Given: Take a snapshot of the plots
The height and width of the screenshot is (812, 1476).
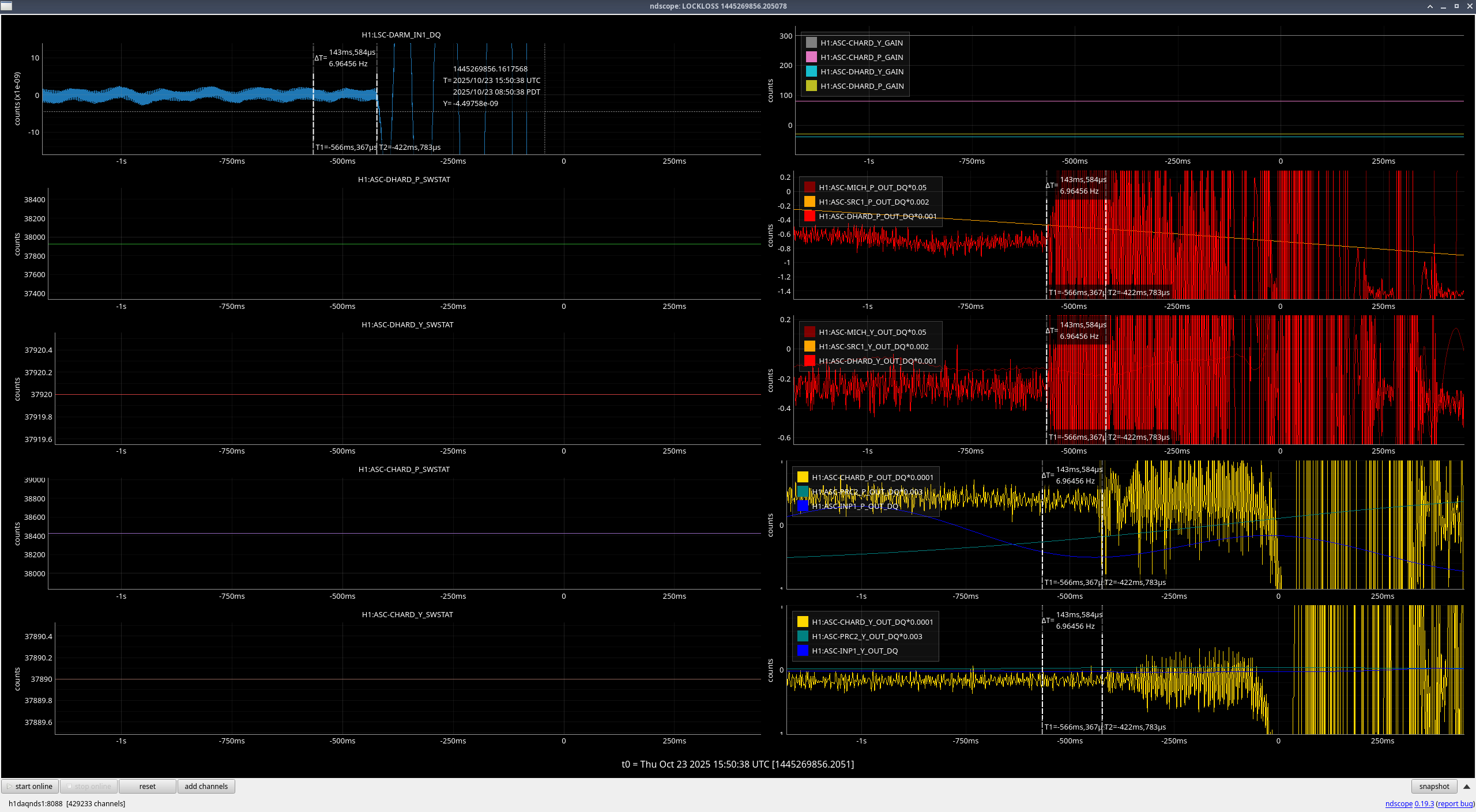Looking at the screenshot, I should pyautogui.click(x=1434, y=786).
